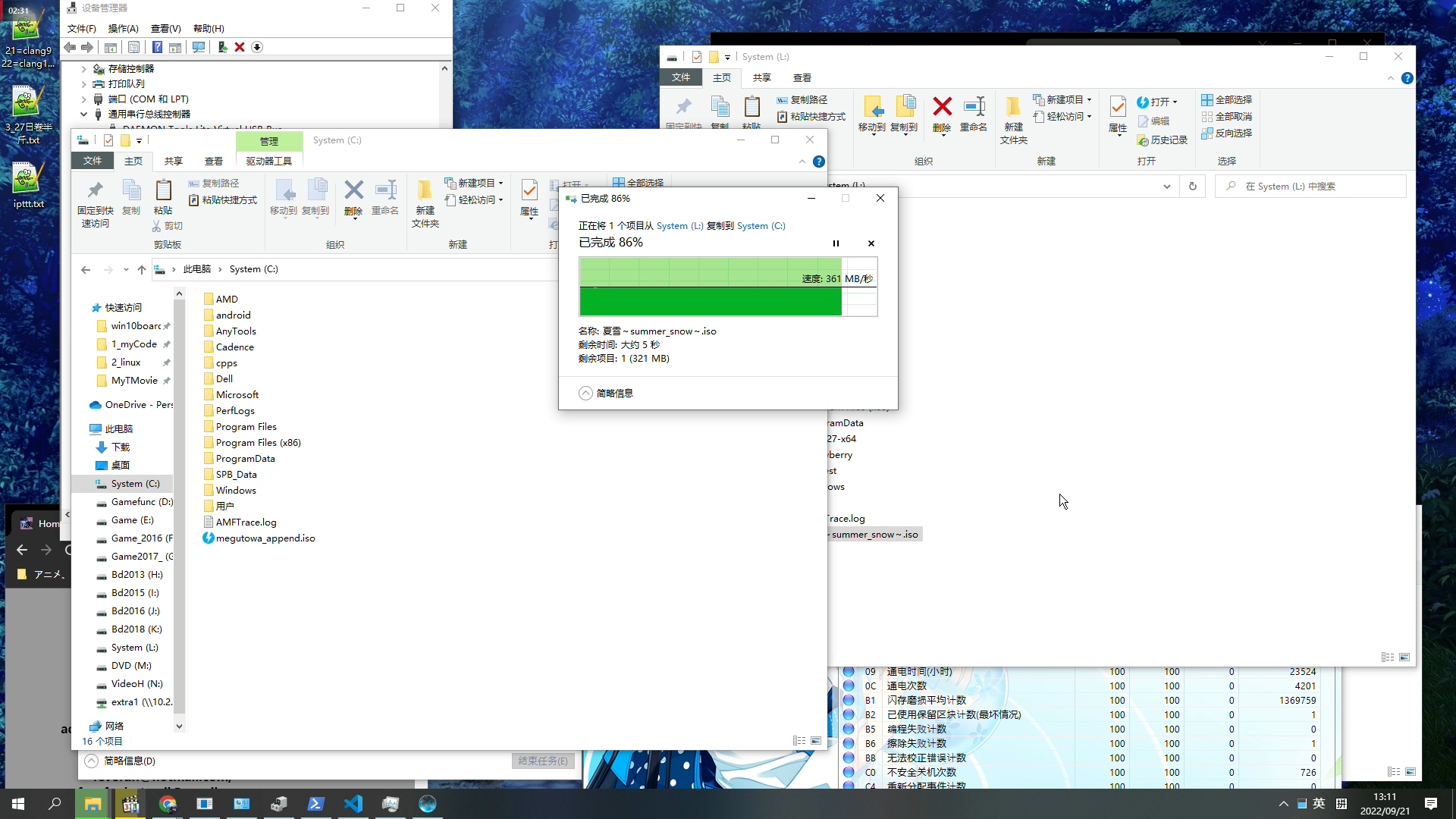
Task: Click refresh button beside System (L:) address bar
Action: (x=1192, y=186)
